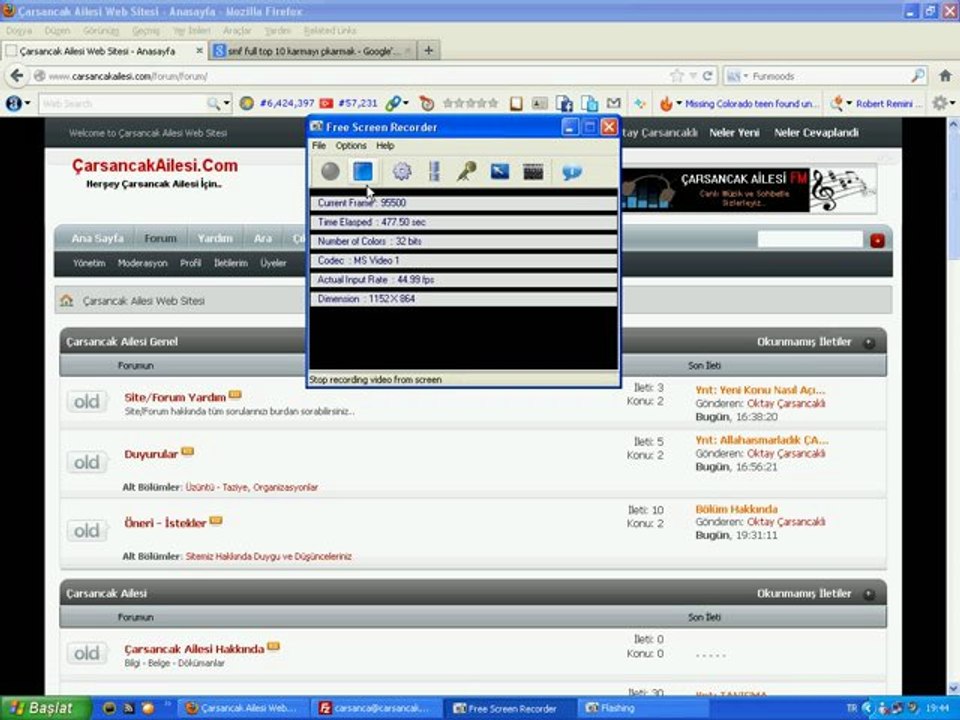
Task: Switch to the Google search results tab
Action: [x=313, y=51]
